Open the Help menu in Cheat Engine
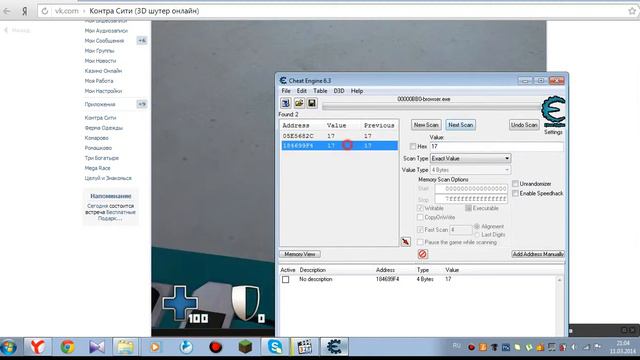The image size is (640, 360). (357, 91)
